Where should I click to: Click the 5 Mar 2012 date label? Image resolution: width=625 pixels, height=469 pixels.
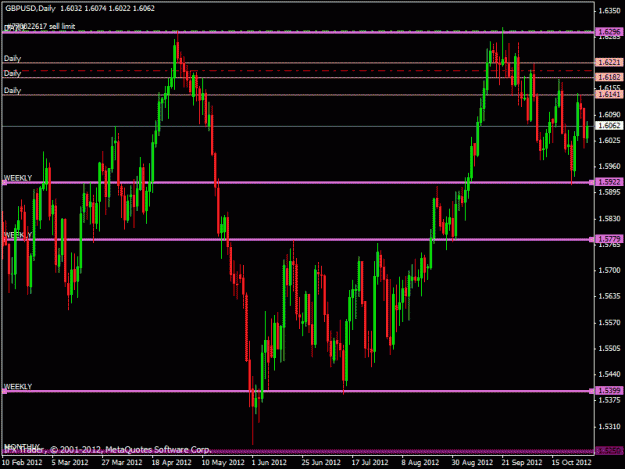coord(70,462)
